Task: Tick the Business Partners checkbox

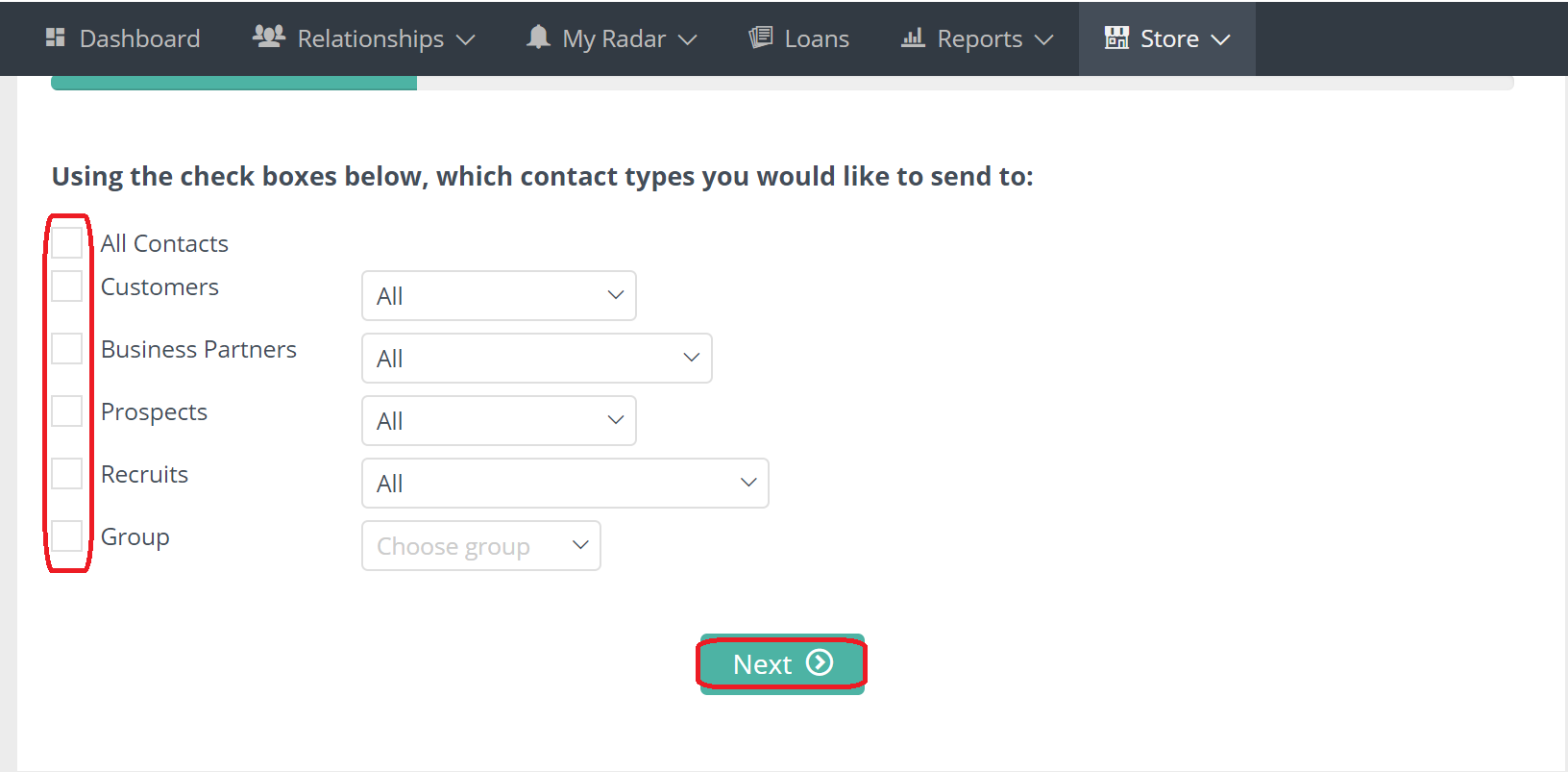Action: [x=67, y=348]
